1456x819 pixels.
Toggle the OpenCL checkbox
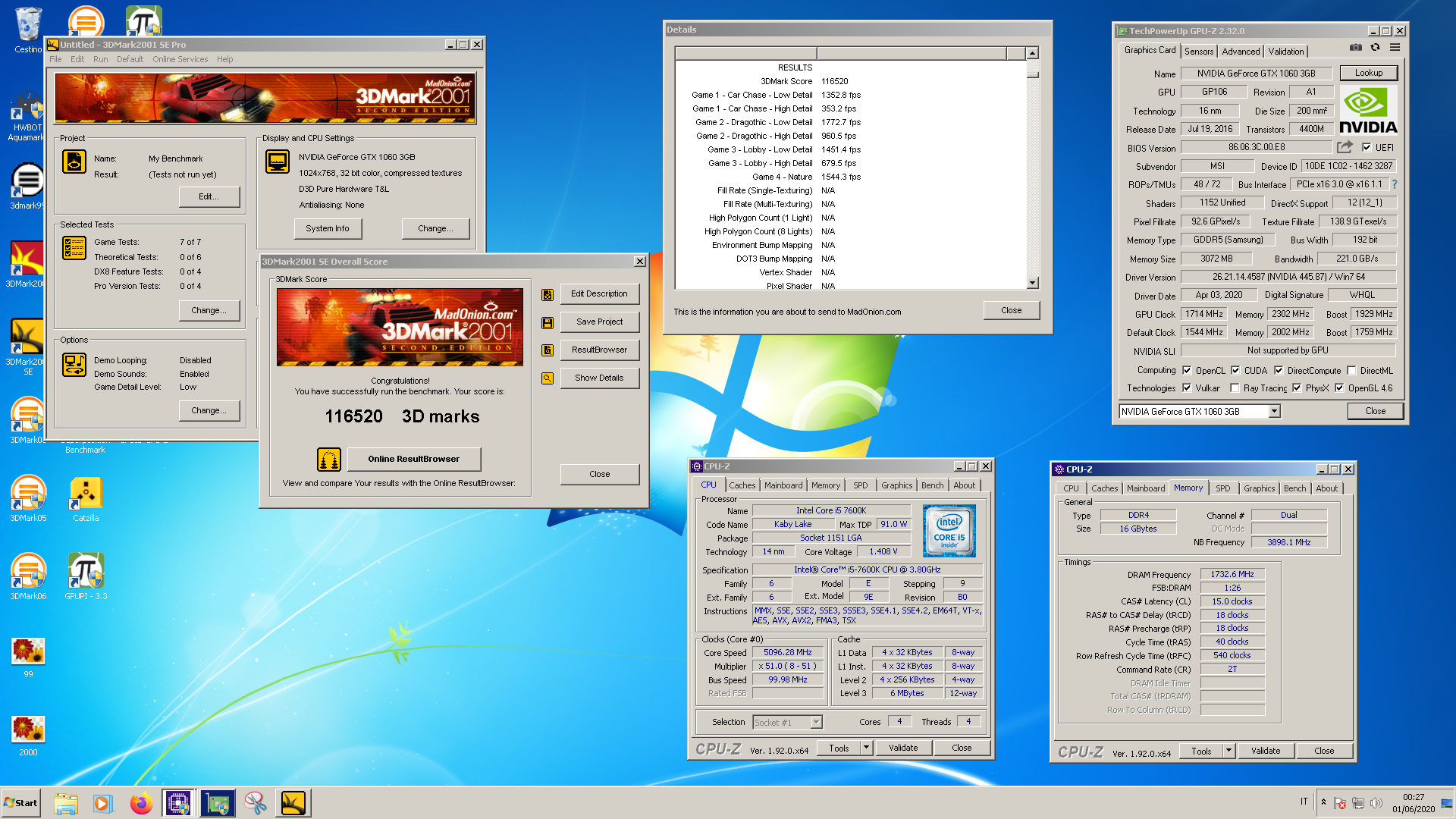tap(1187, 371)
